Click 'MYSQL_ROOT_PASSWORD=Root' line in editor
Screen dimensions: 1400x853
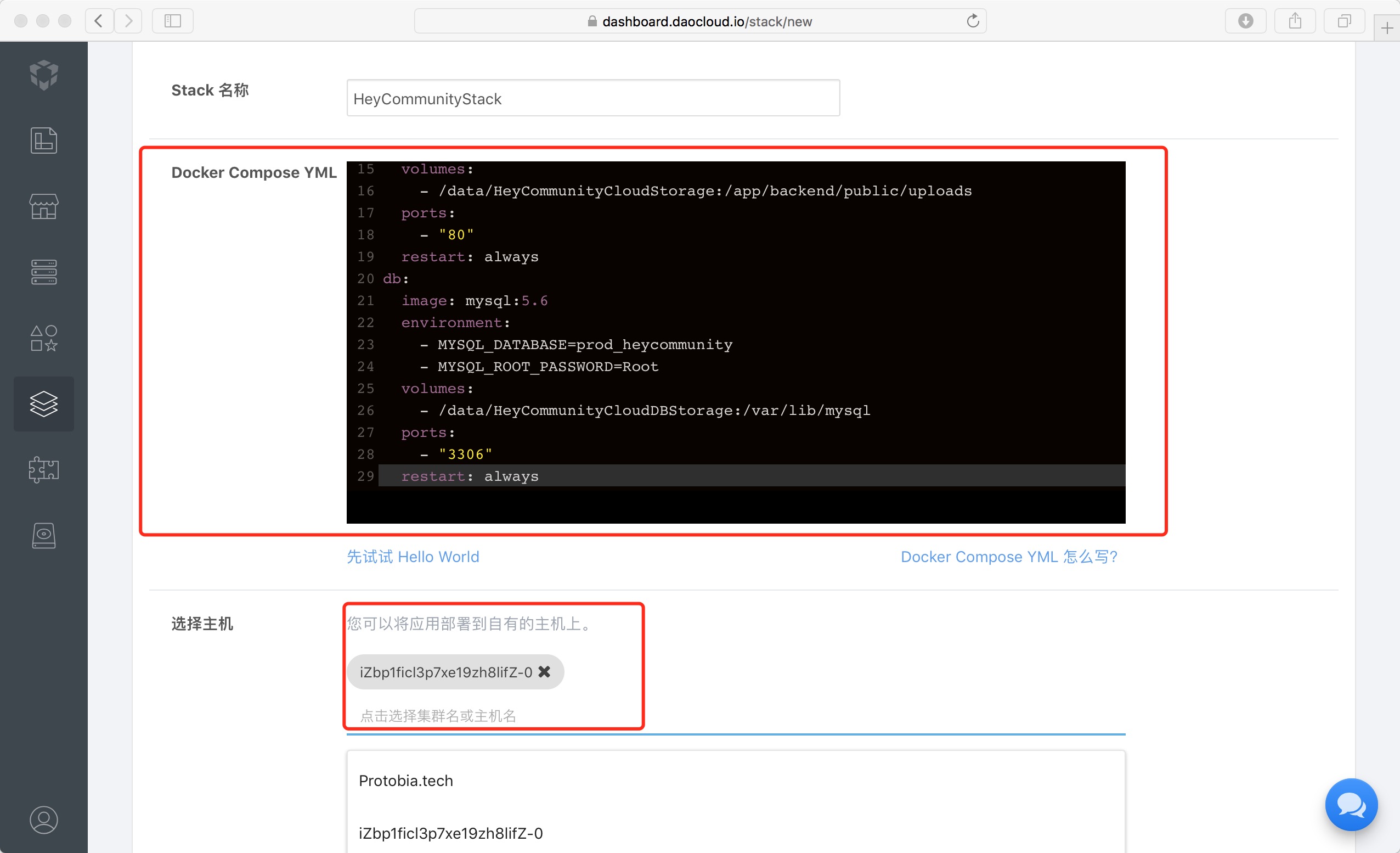click(x=548, y=367)
